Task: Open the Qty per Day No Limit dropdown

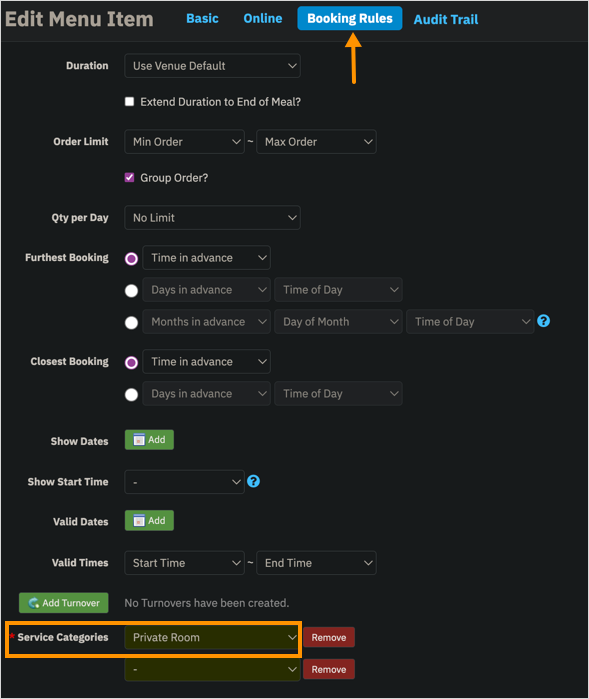Action: 212,218
